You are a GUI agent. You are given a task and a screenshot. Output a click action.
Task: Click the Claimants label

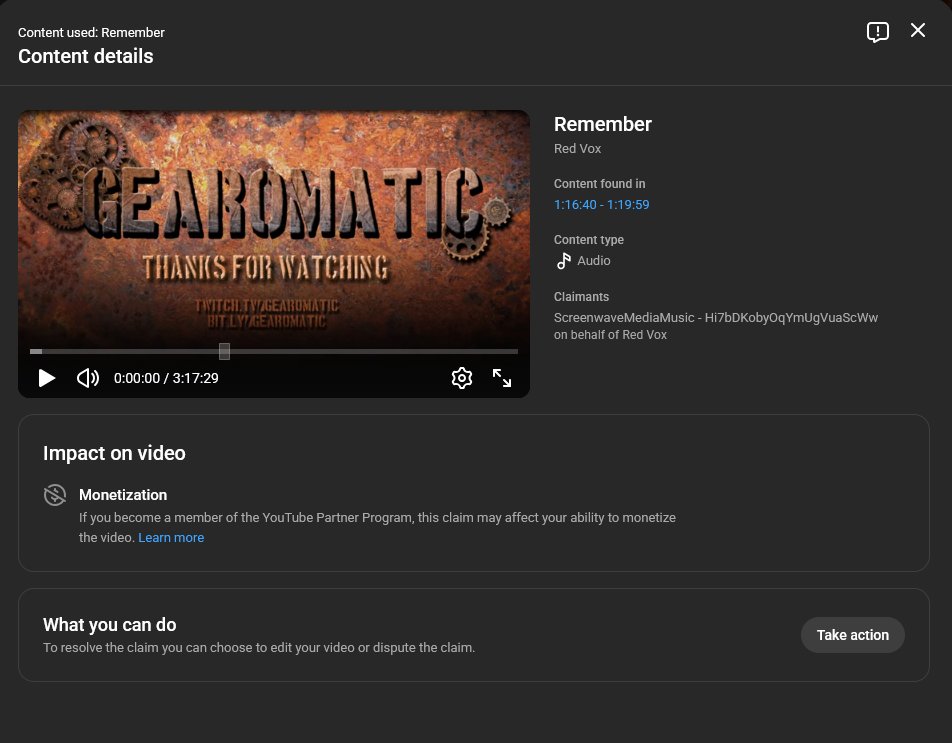581,297
